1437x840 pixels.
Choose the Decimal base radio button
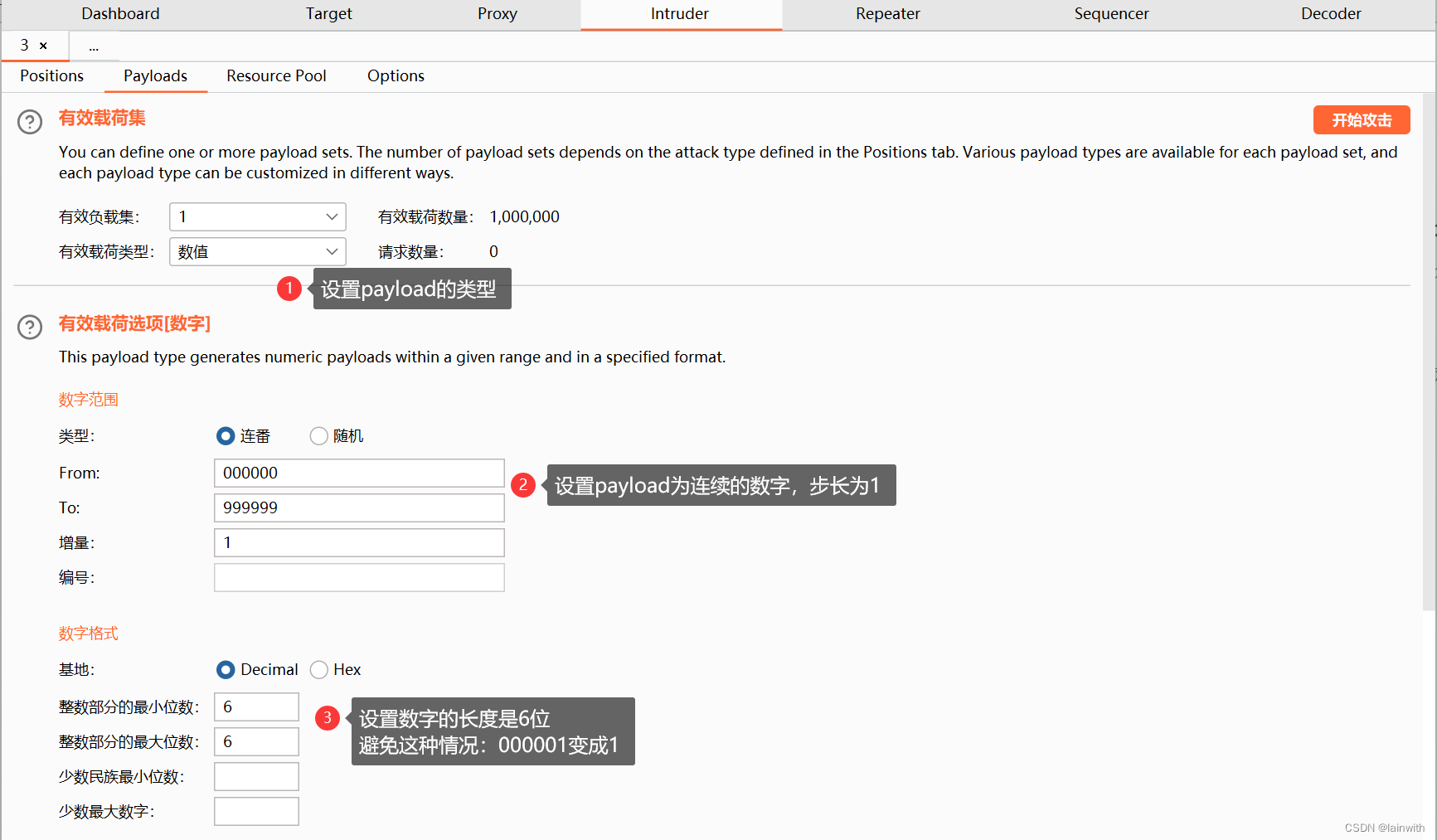226,670
